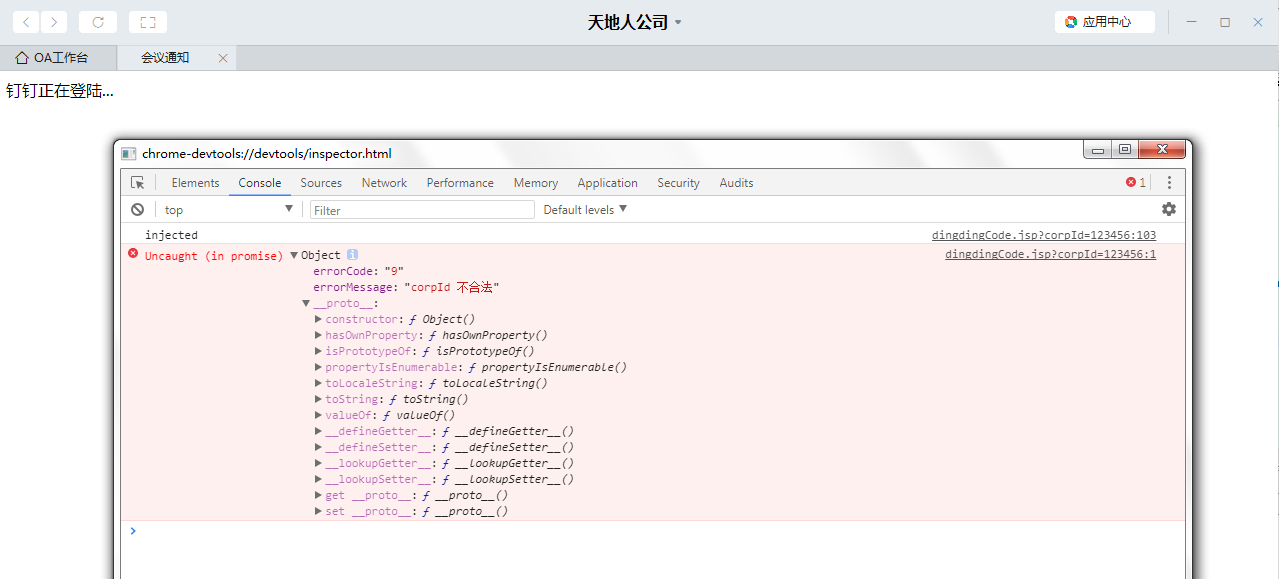Open the 应用中心 app center
The width and height of the screenshot is (1279, 579).
point(1104,22)
